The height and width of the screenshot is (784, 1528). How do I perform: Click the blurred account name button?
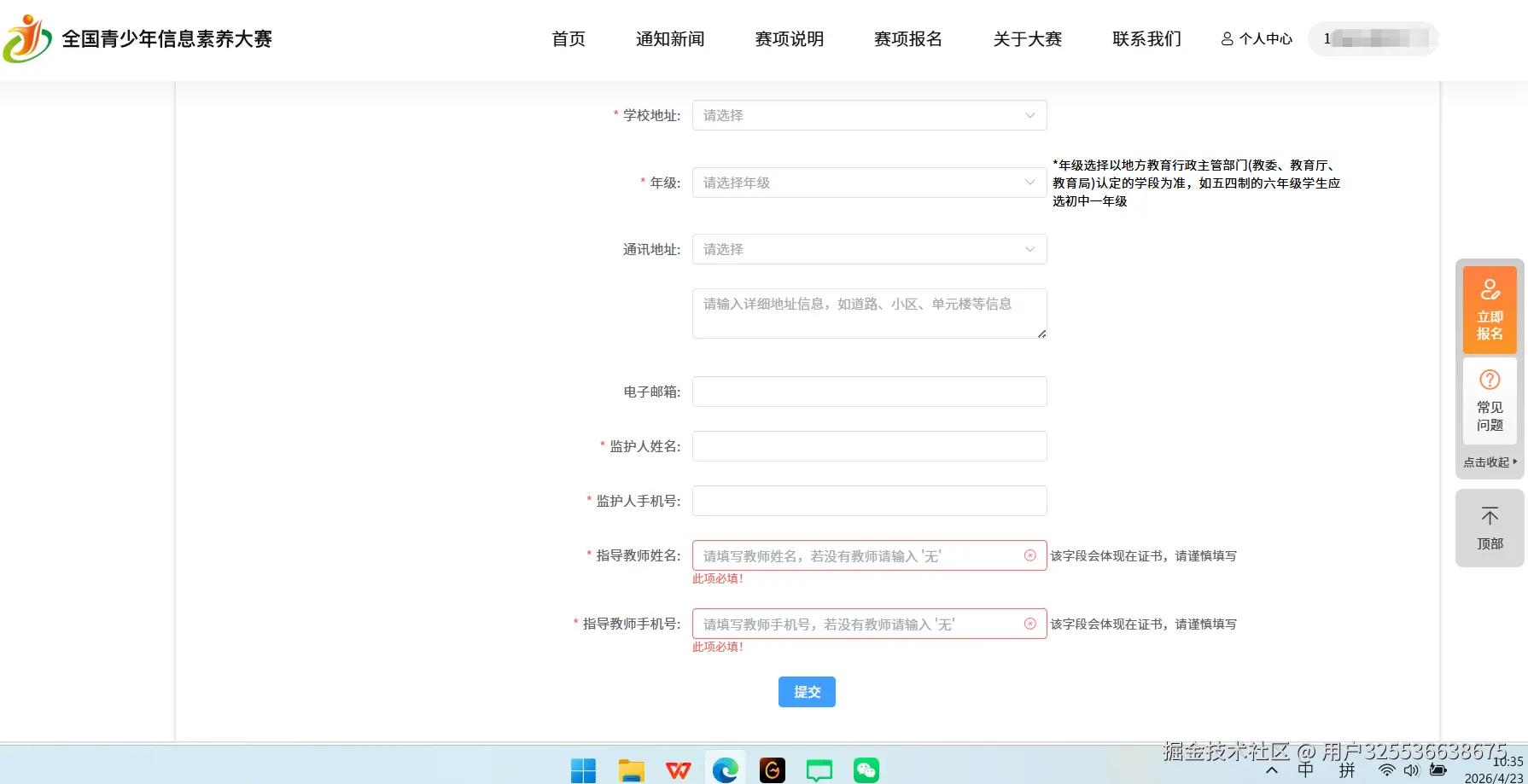(x=1373, y=38)
